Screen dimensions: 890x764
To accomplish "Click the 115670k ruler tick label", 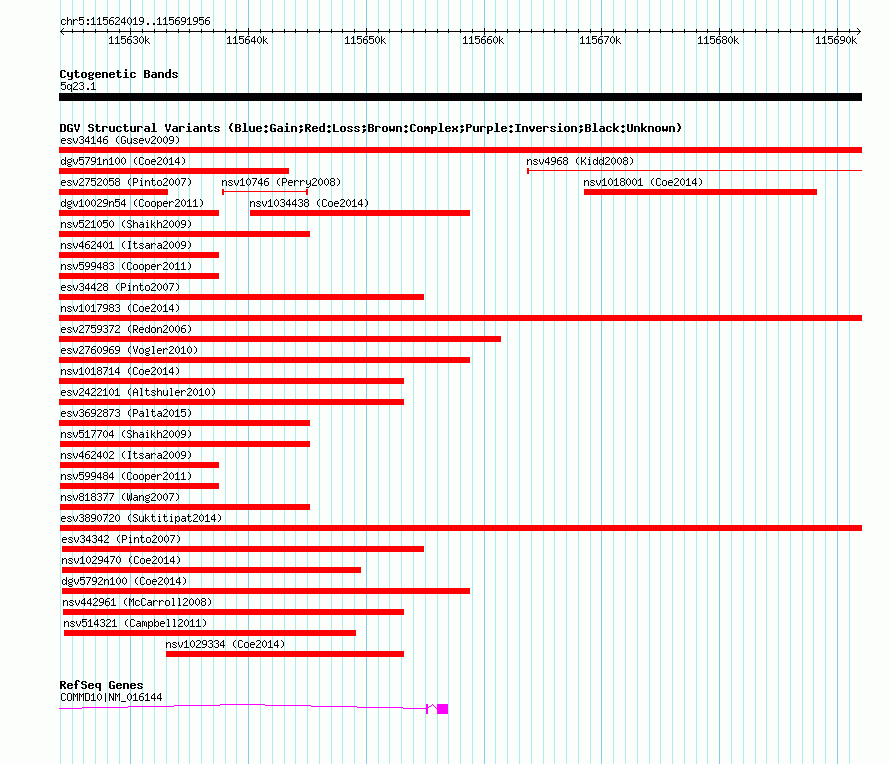I will pyautogui.click(x=601, y=40).
